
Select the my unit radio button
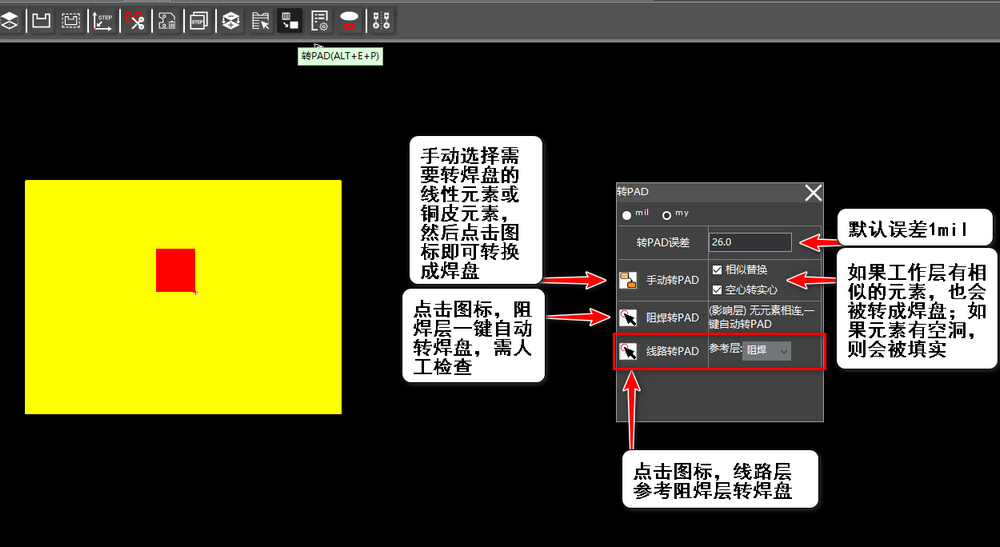tap(666, 215)
